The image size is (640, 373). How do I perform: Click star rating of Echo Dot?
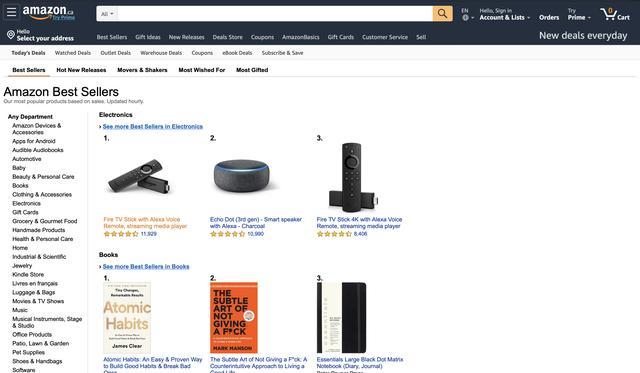pyautogui.click(x=227, y=234)
